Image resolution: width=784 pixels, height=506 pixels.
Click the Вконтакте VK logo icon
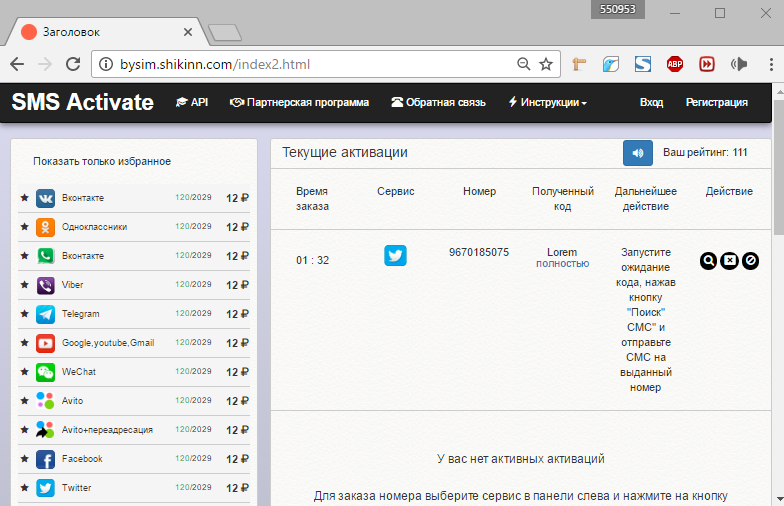pos(45,198)
